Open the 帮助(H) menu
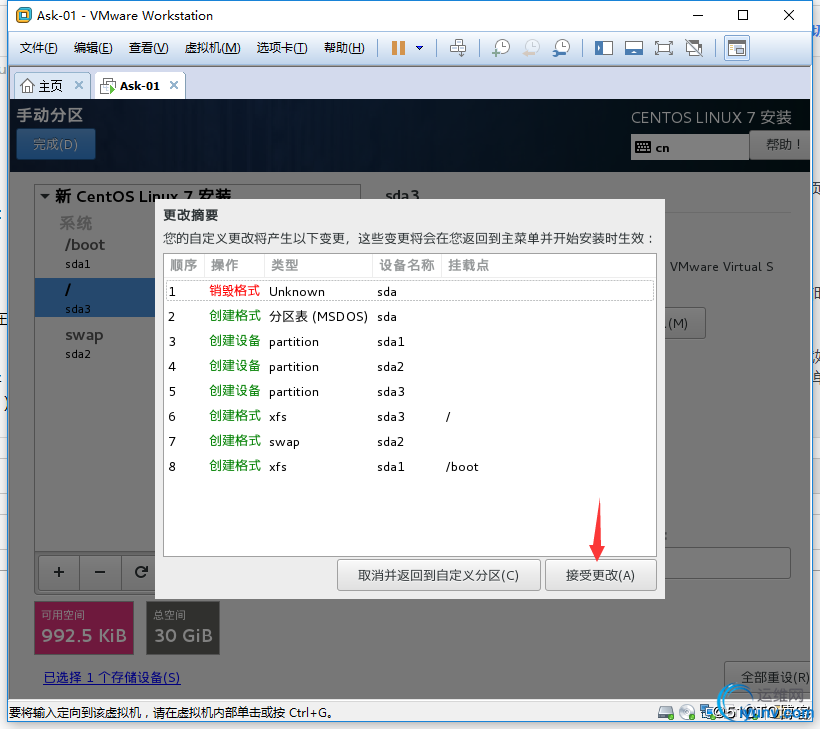Viewport: 820px width, 729px height. 344,48
